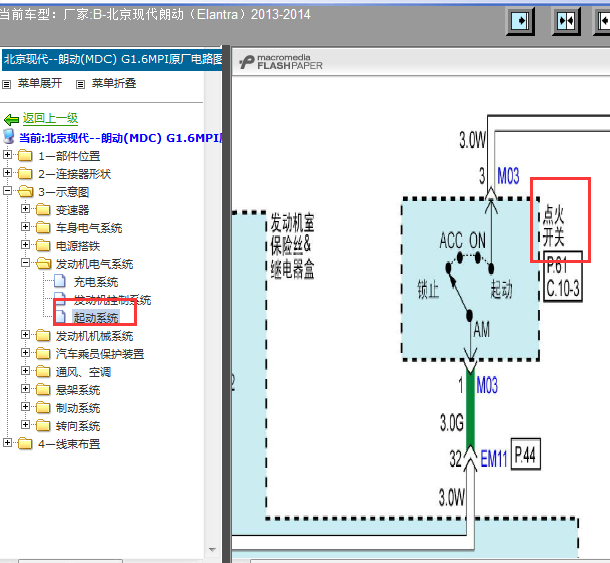The image size is (610, 563).
Task: Click the inward-arrows panel layout button
Action: (x=566, y=21)
